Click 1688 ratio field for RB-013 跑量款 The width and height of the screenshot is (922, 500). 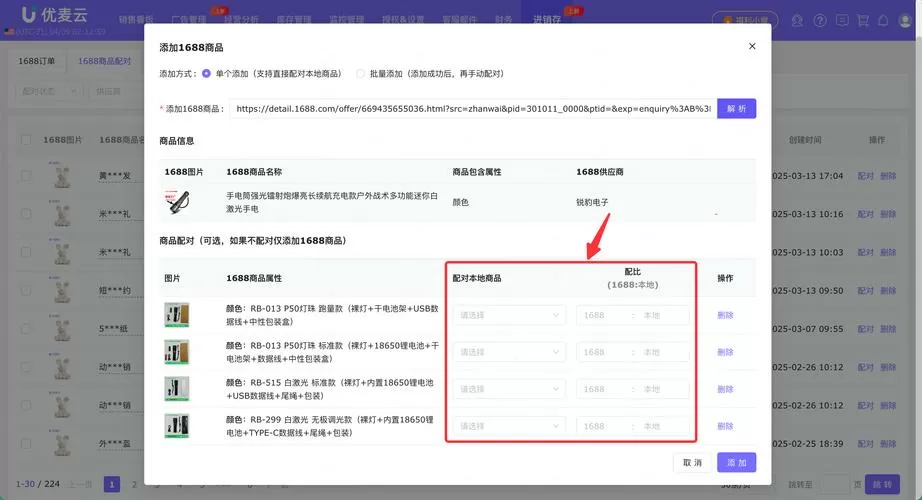603,315
